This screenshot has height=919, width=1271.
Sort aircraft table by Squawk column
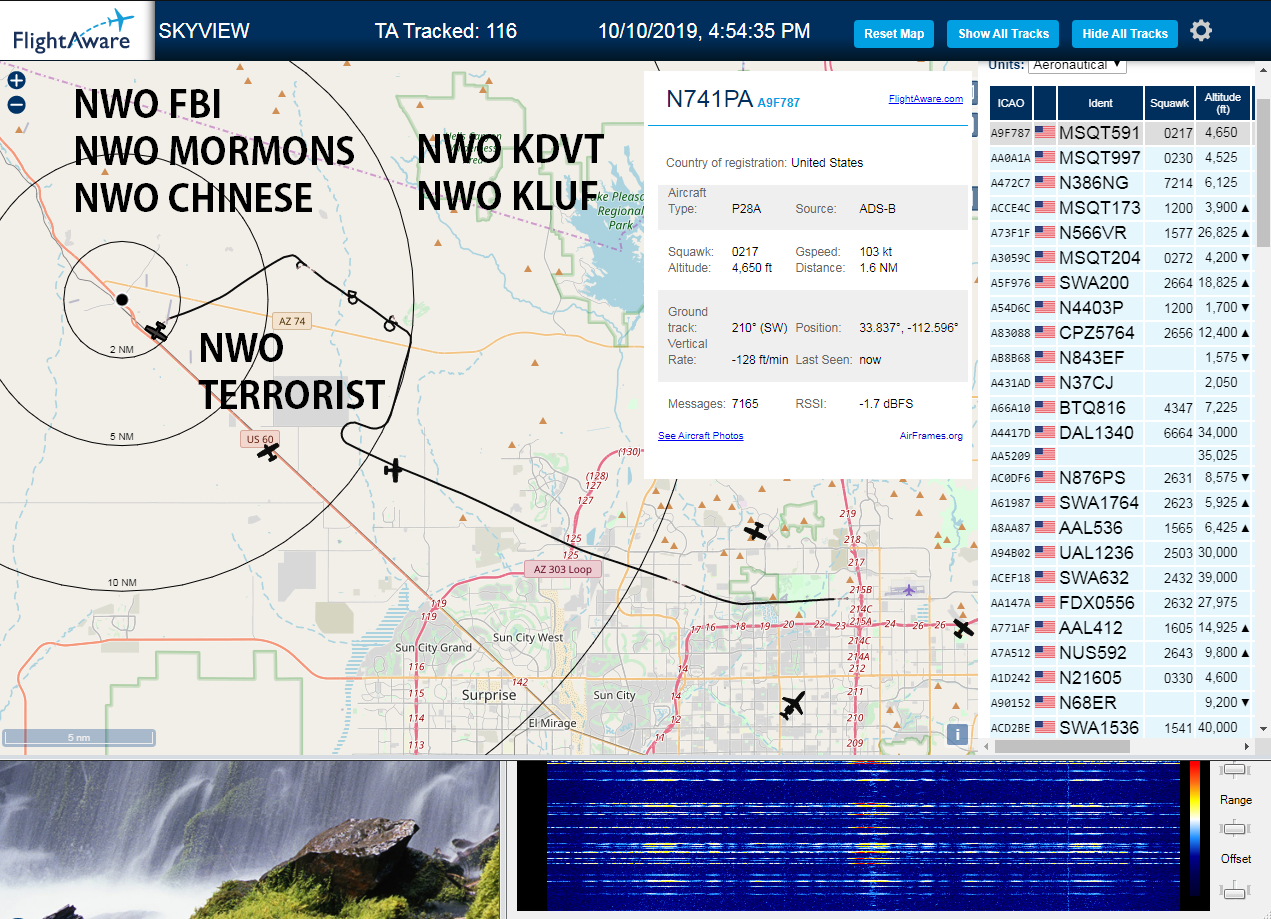pyautogui.click(x=1169, y=102)
